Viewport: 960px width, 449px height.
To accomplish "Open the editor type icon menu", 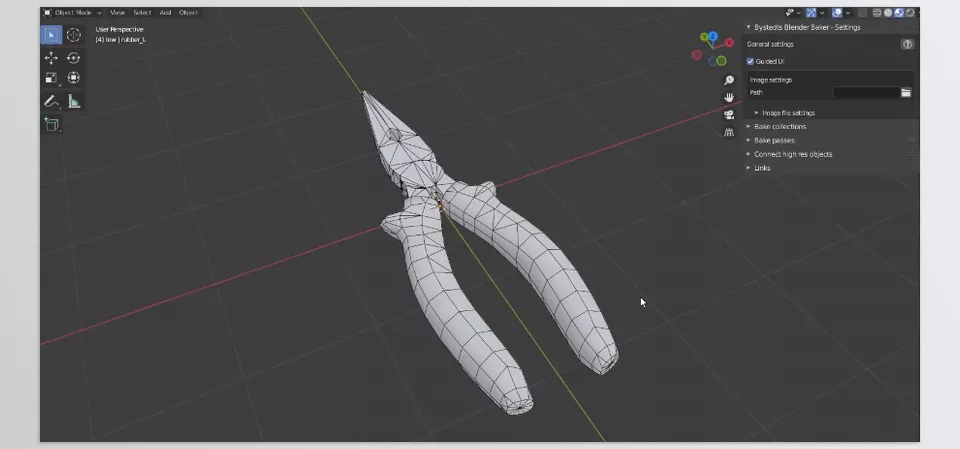I will 48,12.
